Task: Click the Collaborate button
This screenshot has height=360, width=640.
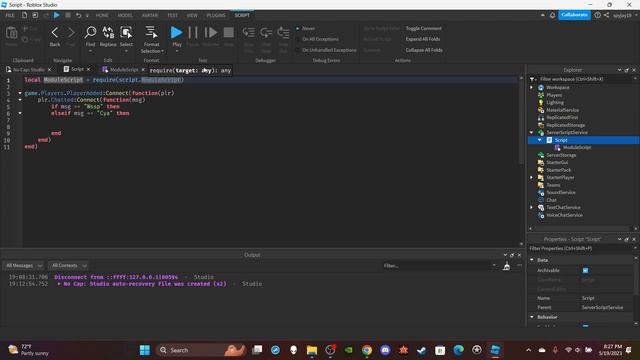Action: click(x=574, y=15)
